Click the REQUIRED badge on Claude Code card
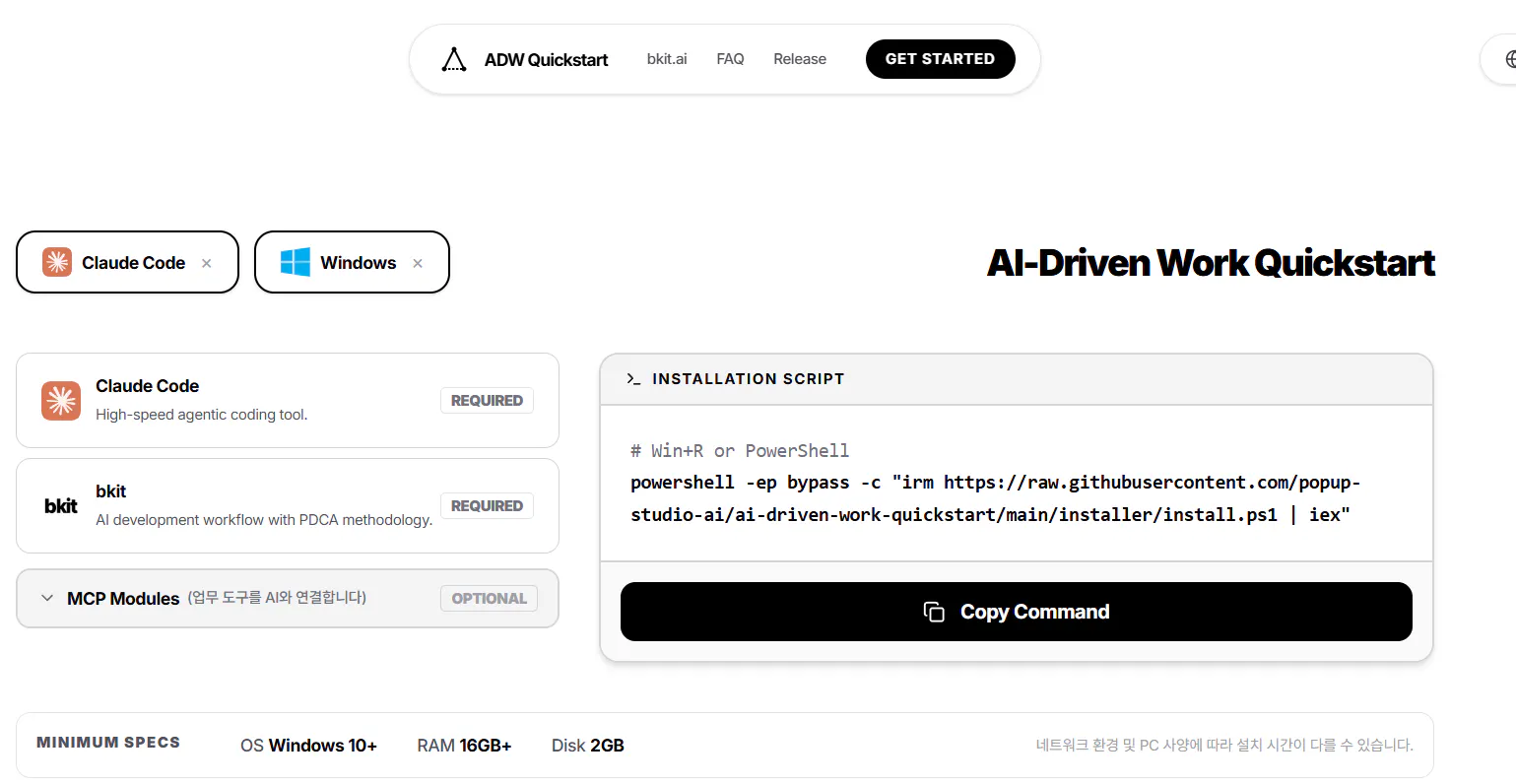Screen dimensions: 1516x784 point(487,401)
